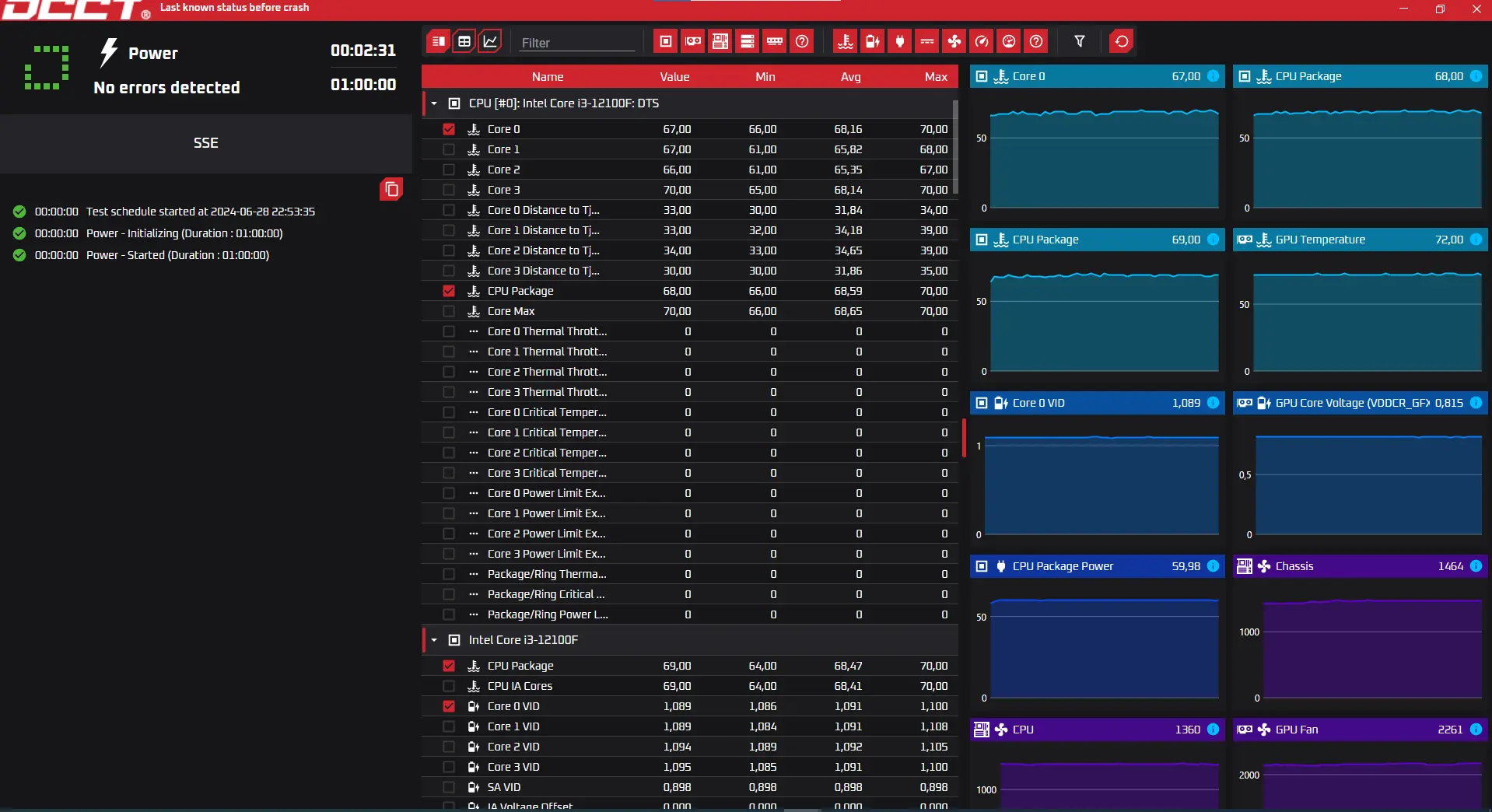This screenshot has height=812, width=1492.
Task: Click the funnel filter icon
Action: click(1080, 41)
